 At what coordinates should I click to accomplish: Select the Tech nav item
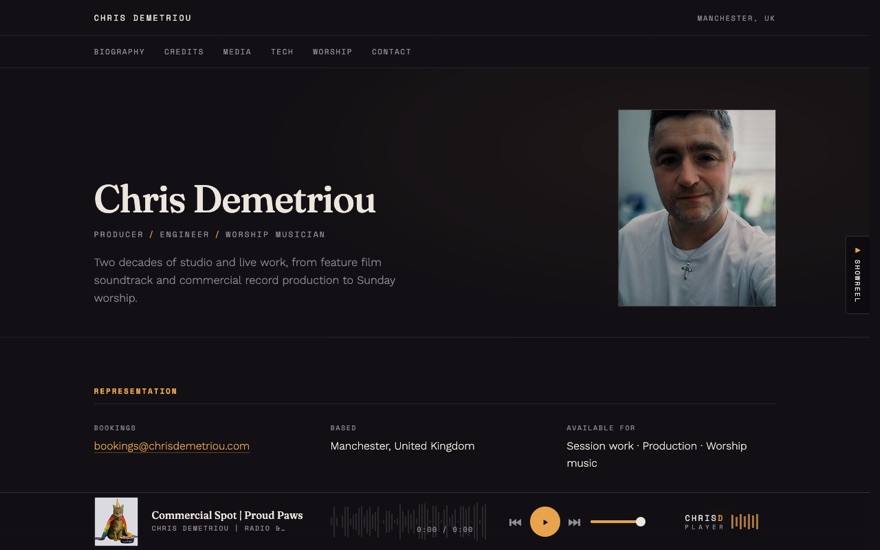[x=282, y=52]
